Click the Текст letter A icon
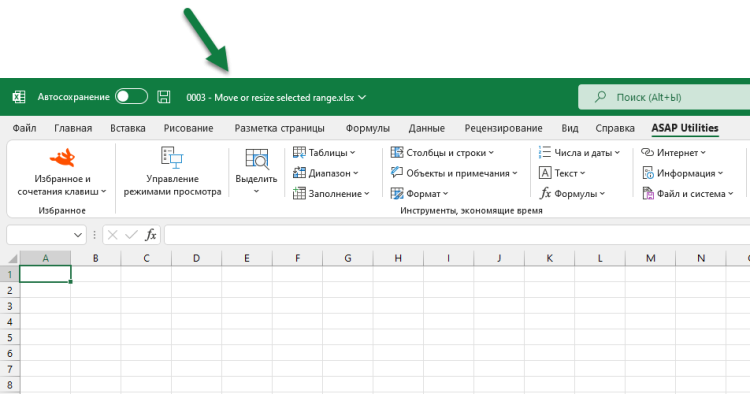The image size is (750, 394). click(545, 173)
